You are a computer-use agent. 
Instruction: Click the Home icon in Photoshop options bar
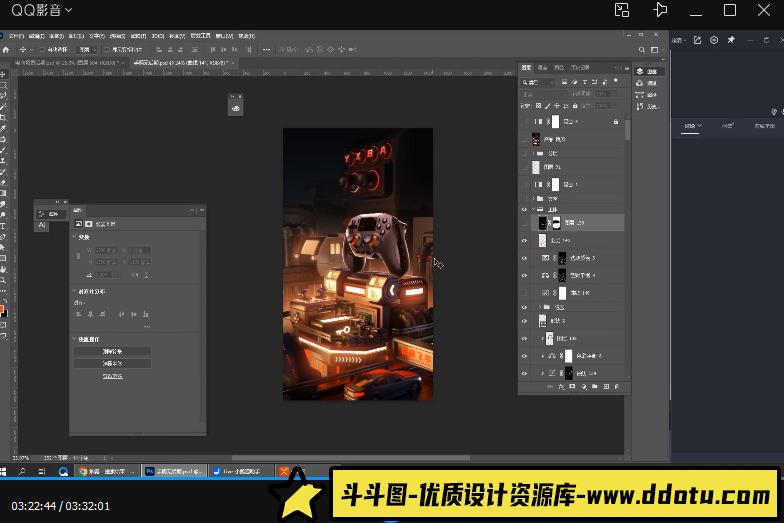[6, 50]
